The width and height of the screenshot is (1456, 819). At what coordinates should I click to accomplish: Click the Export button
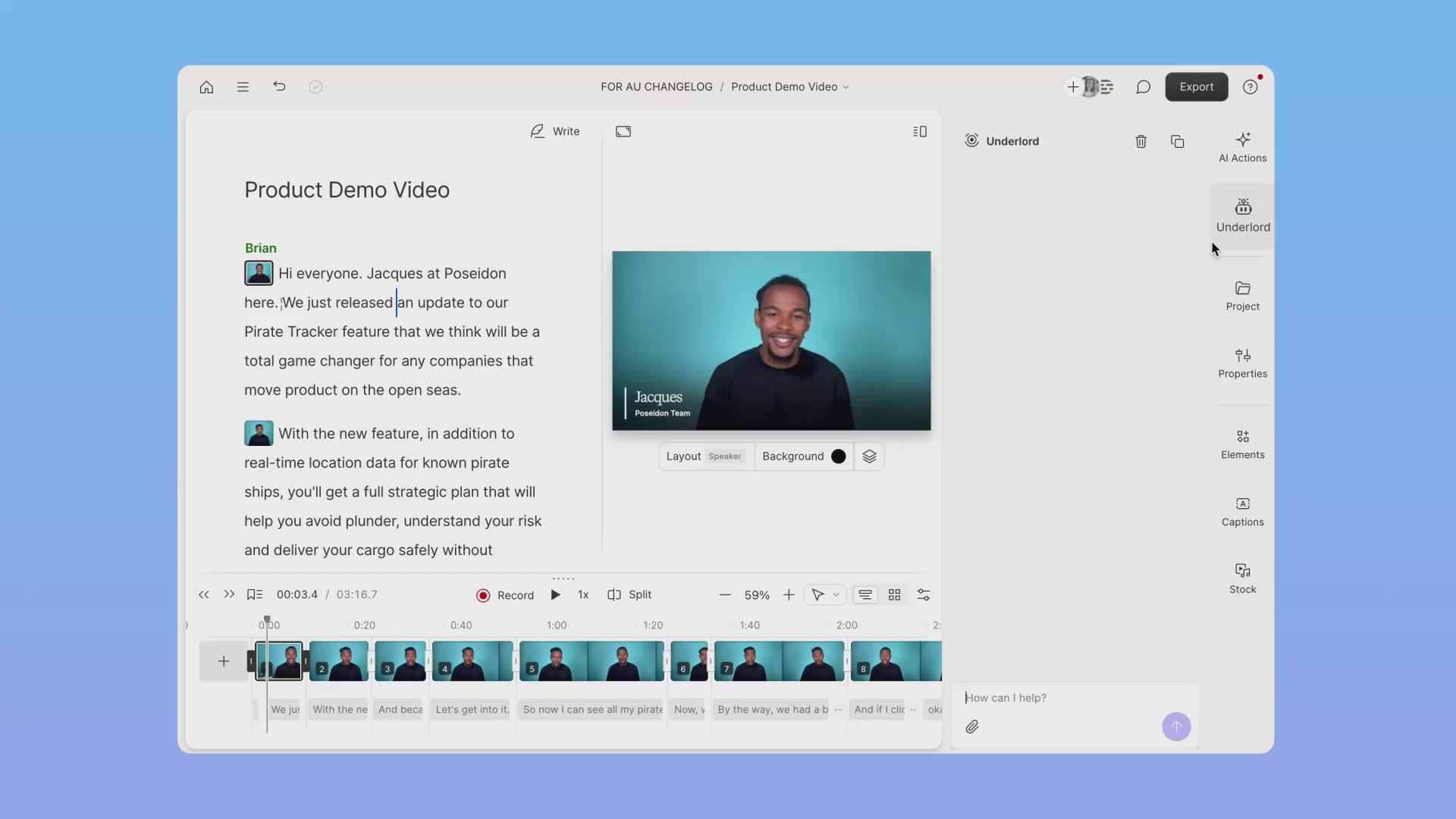coord(1196,87)
